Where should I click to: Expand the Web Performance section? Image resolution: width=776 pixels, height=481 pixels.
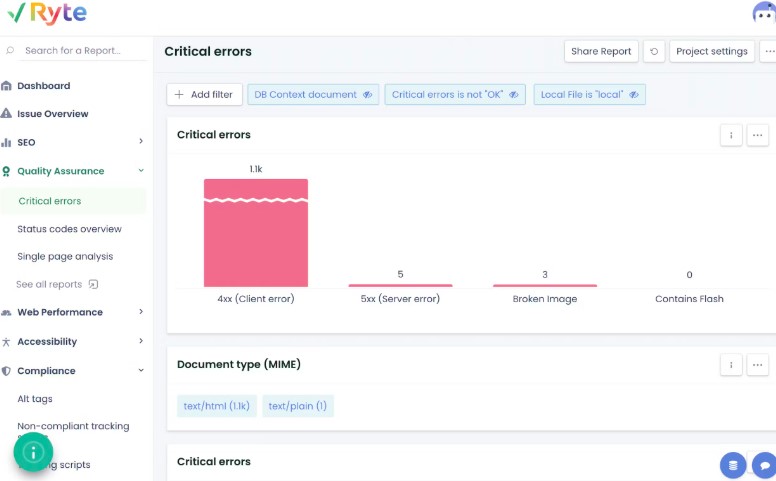click(x=141, y=312)
